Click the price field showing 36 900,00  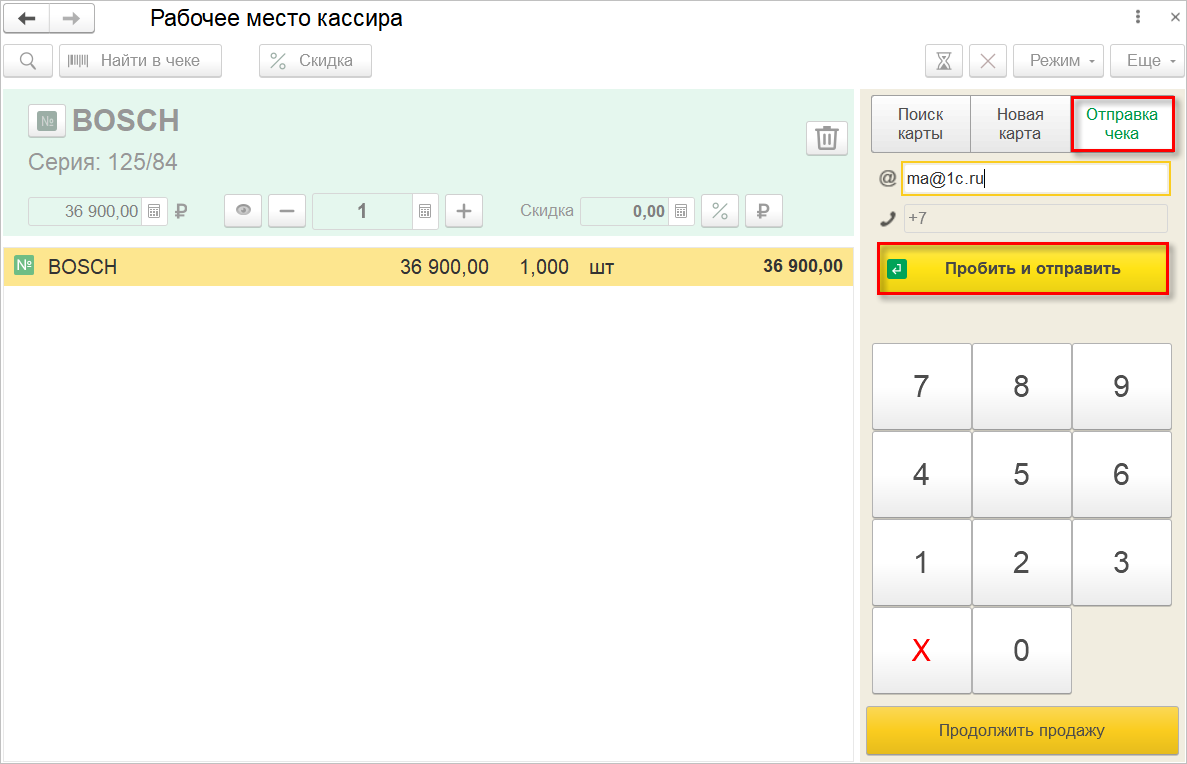[x=85, y=211]
